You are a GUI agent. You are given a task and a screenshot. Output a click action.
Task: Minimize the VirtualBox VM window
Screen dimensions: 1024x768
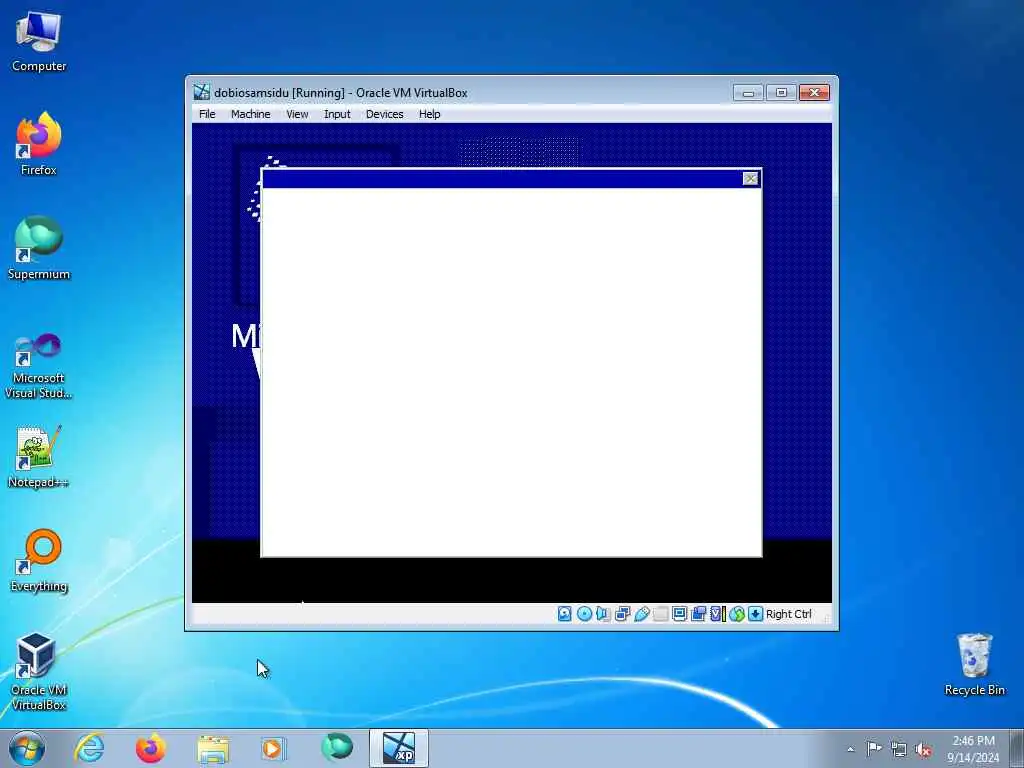pos(748,93)
